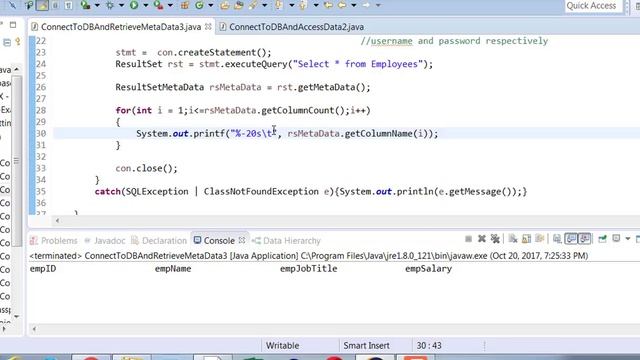Click the Clear Console icon

513,239
